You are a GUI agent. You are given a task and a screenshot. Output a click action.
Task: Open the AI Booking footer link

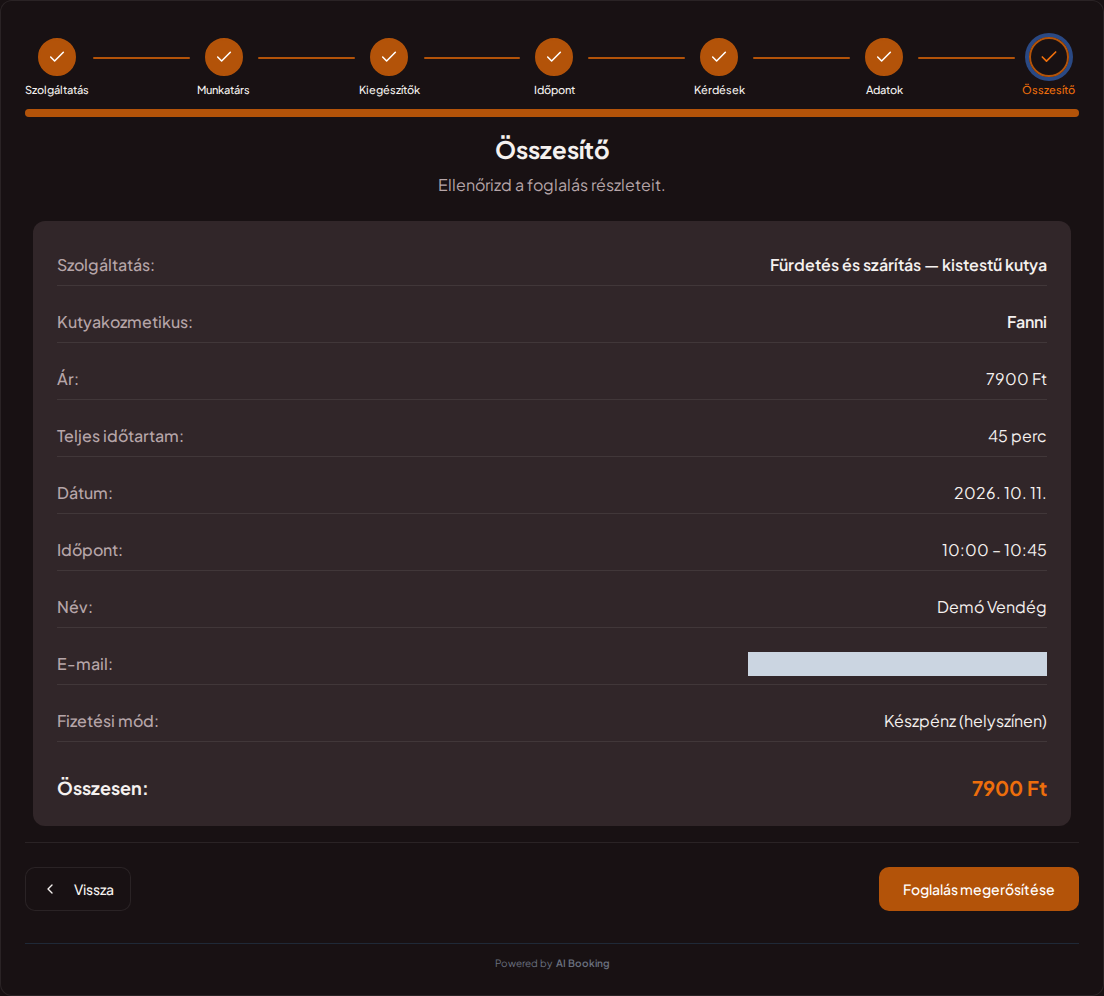(x=582, y=964)
